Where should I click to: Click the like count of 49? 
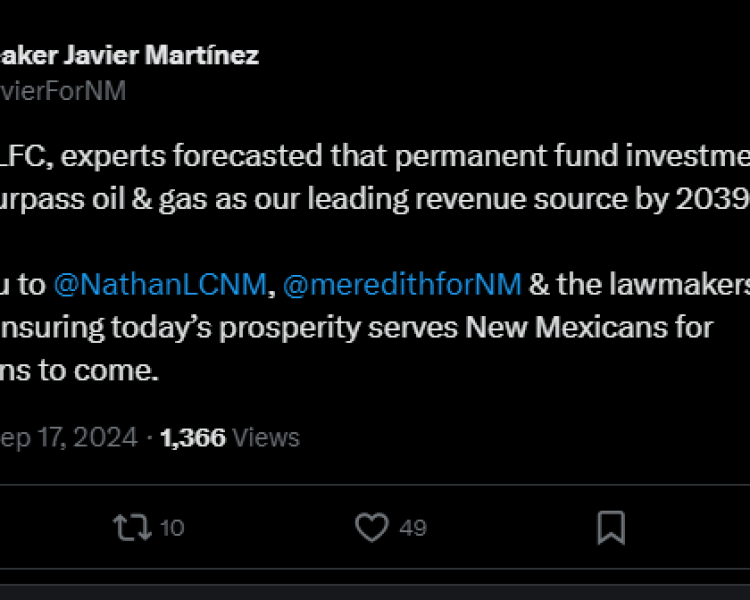[x=413, y=528]
